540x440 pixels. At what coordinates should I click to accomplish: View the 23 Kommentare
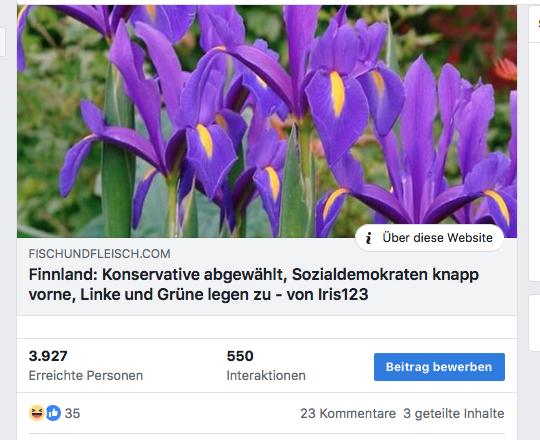point(348,413)
